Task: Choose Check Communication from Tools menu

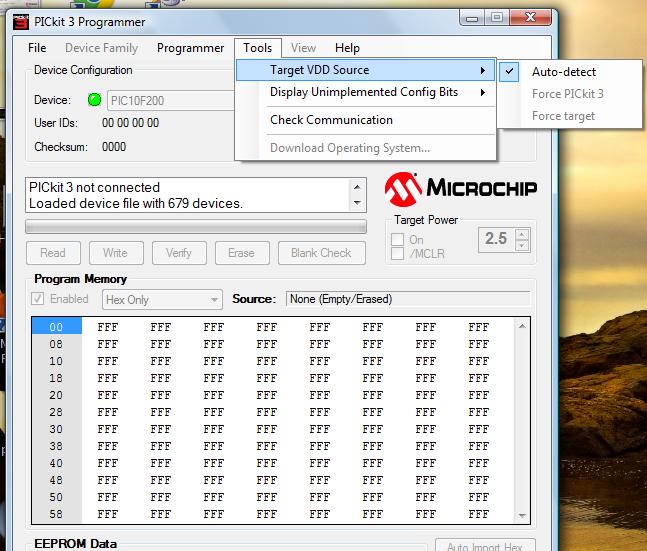Action: (365, 120)
